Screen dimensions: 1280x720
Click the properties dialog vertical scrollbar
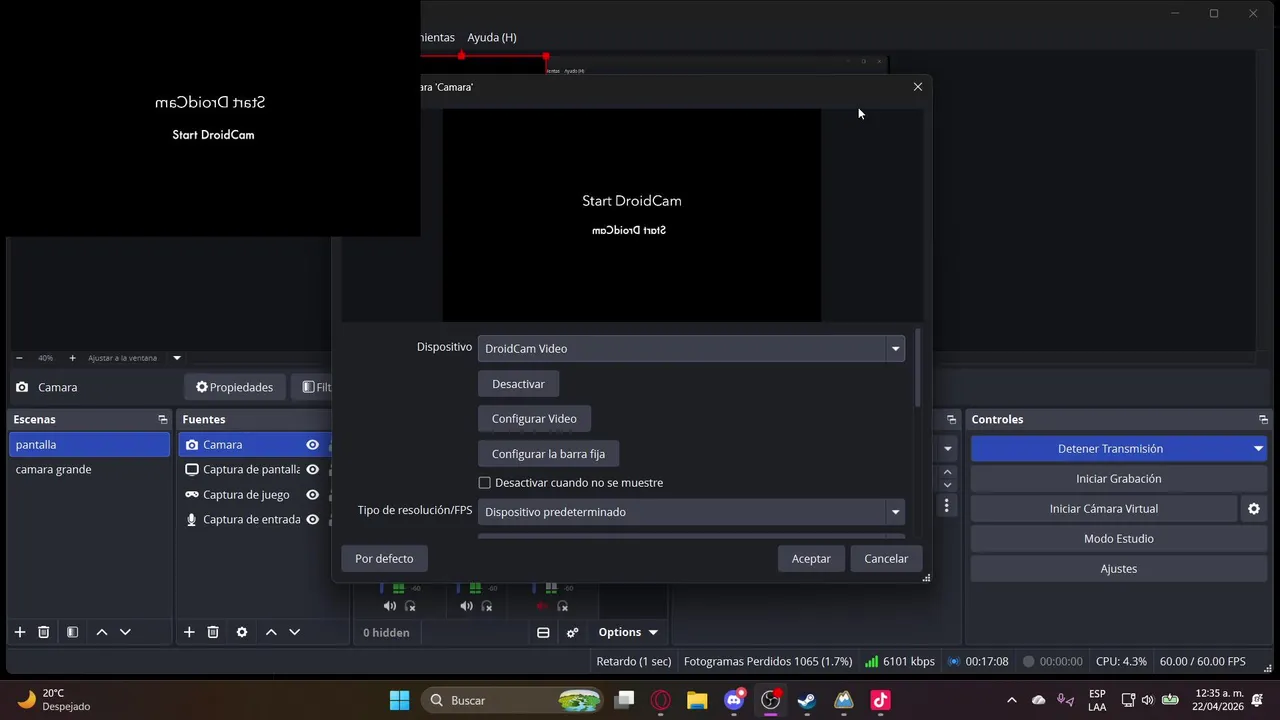(918, 367)
